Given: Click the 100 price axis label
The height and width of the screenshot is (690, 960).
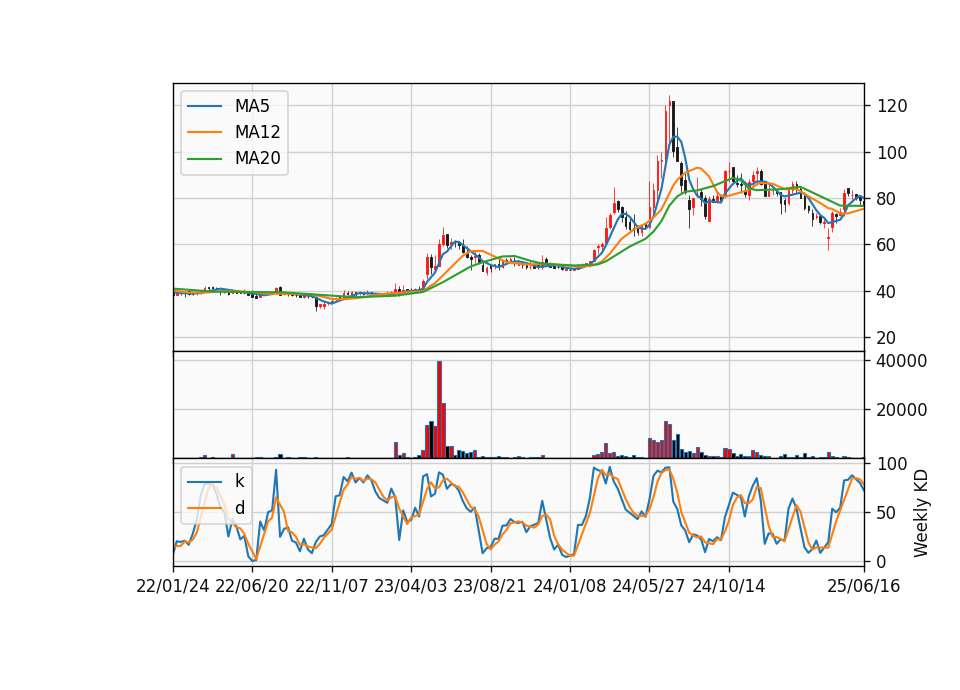Looking at the screenshot, I should (892, 153).
